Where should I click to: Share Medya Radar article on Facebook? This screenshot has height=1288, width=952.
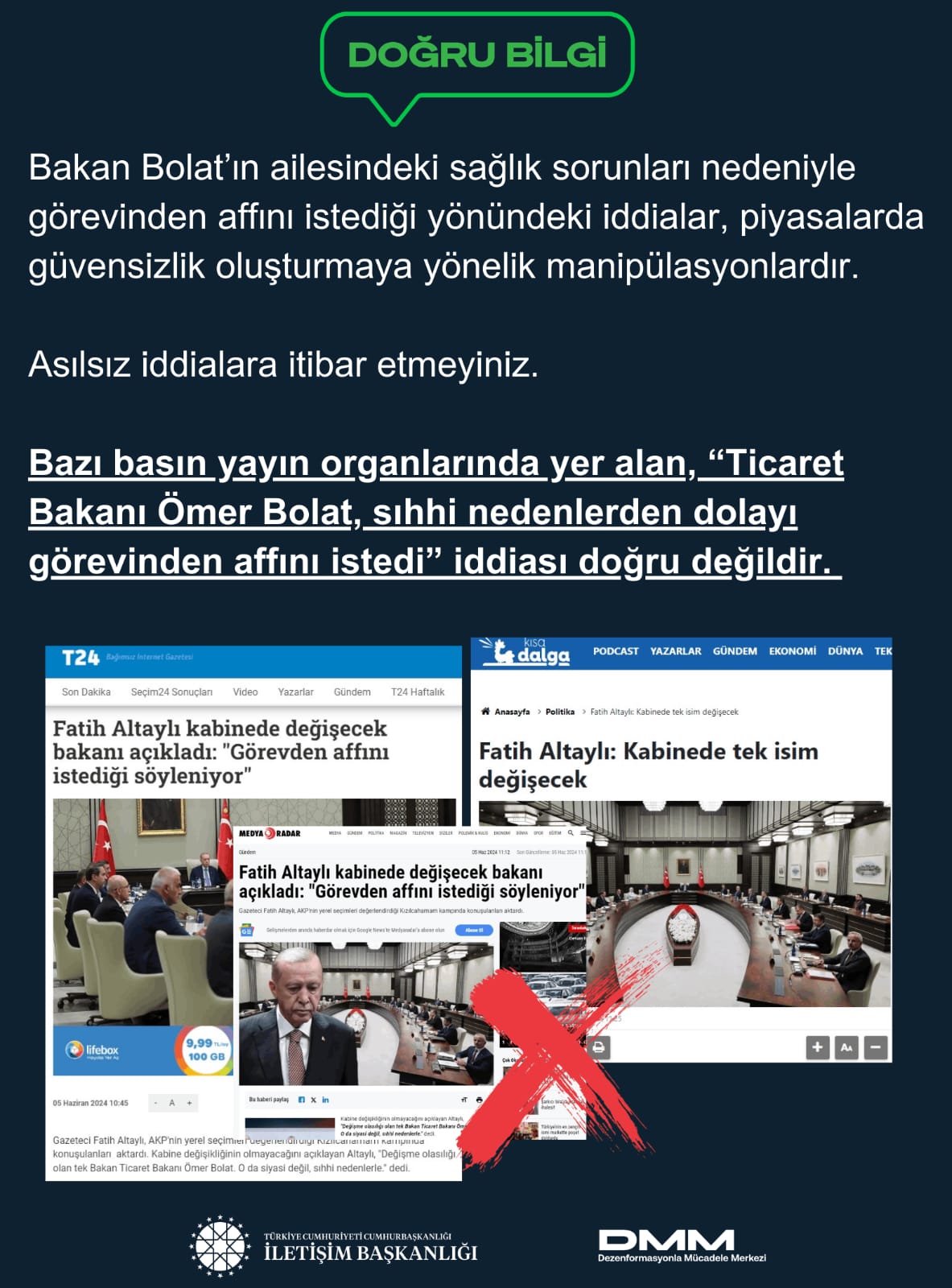click(302, 1100)
